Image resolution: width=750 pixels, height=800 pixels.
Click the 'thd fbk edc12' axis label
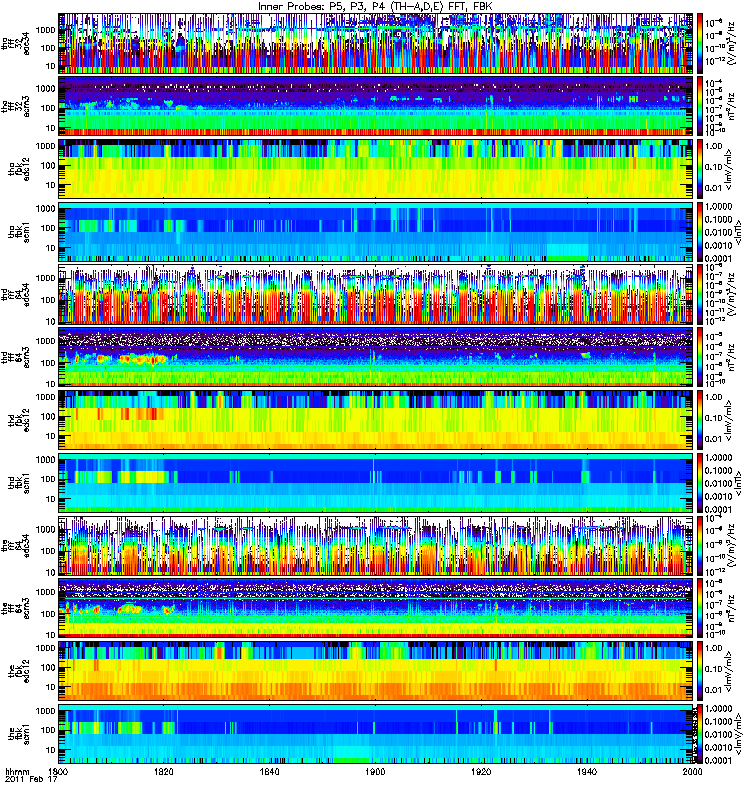(19, 420)
